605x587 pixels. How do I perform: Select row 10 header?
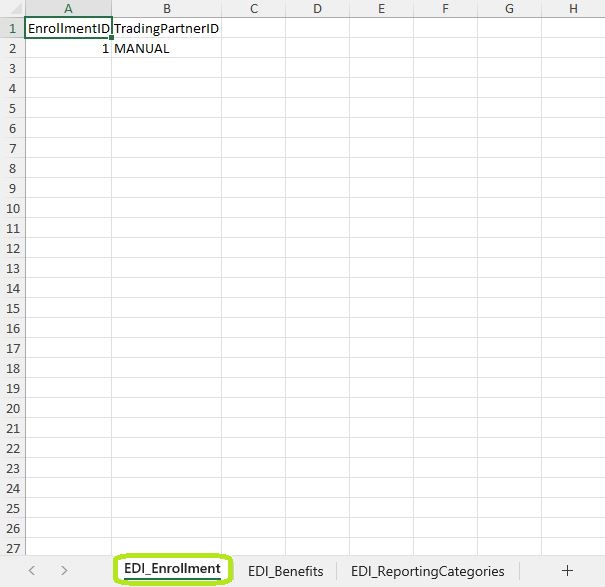click(13, 208)
